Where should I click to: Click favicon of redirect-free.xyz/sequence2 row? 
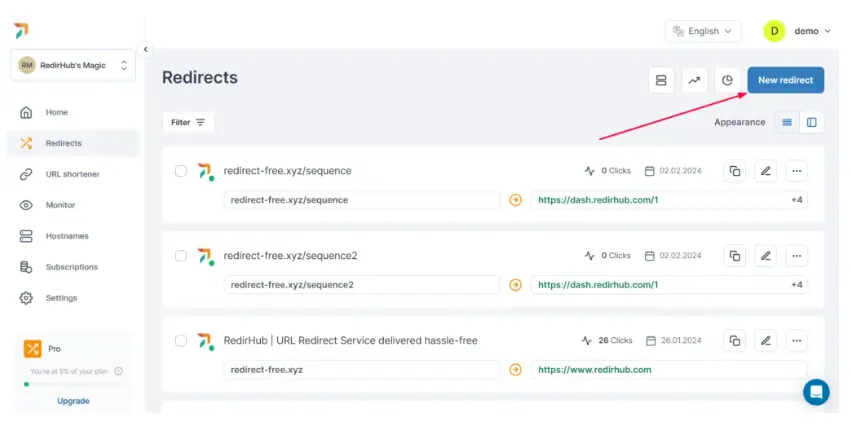pyautogui.click(x=205, y=256)
